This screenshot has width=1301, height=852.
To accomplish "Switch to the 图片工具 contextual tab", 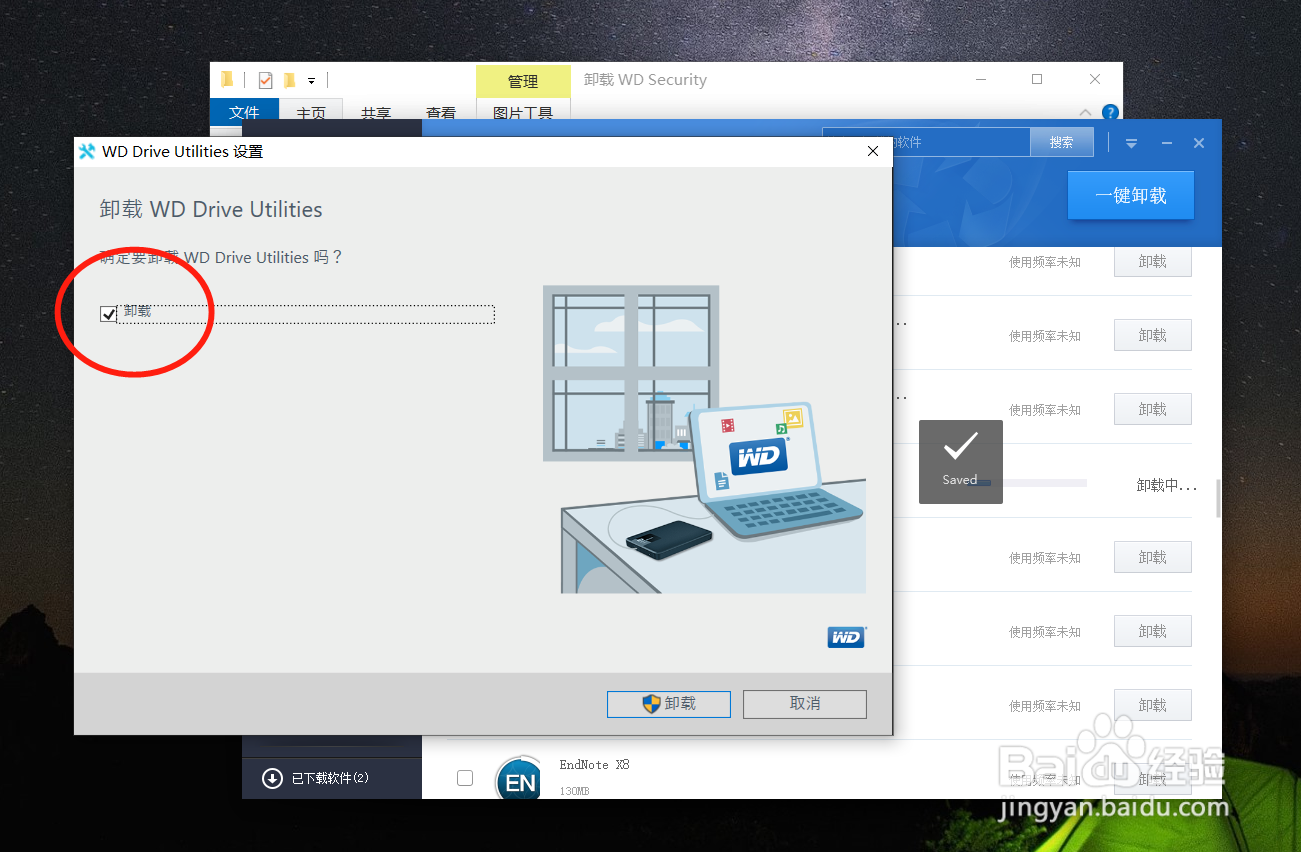I will tap(523, 114).
